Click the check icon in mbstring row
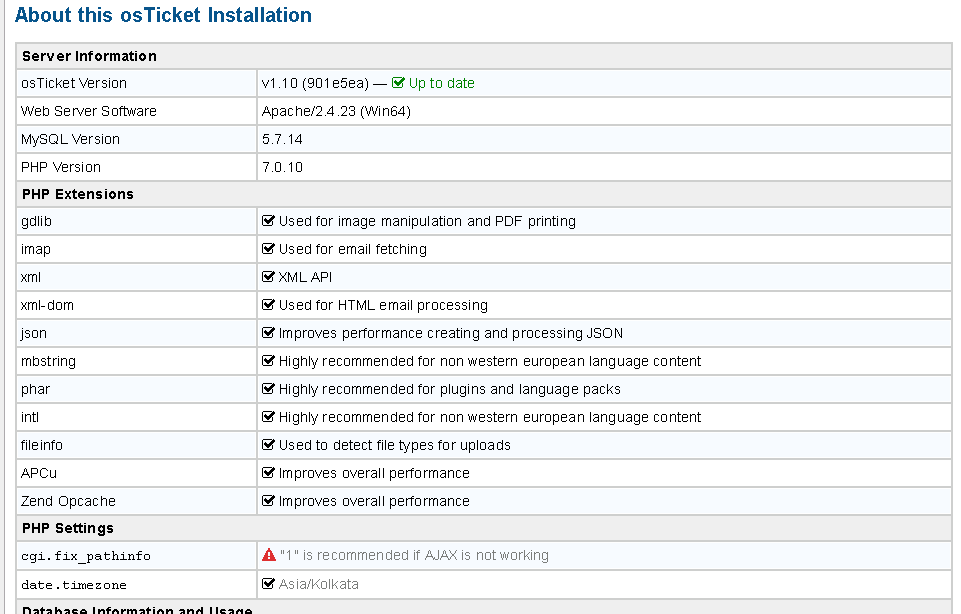The width and height of the screenshot is (961, 614). click(268, 361)
